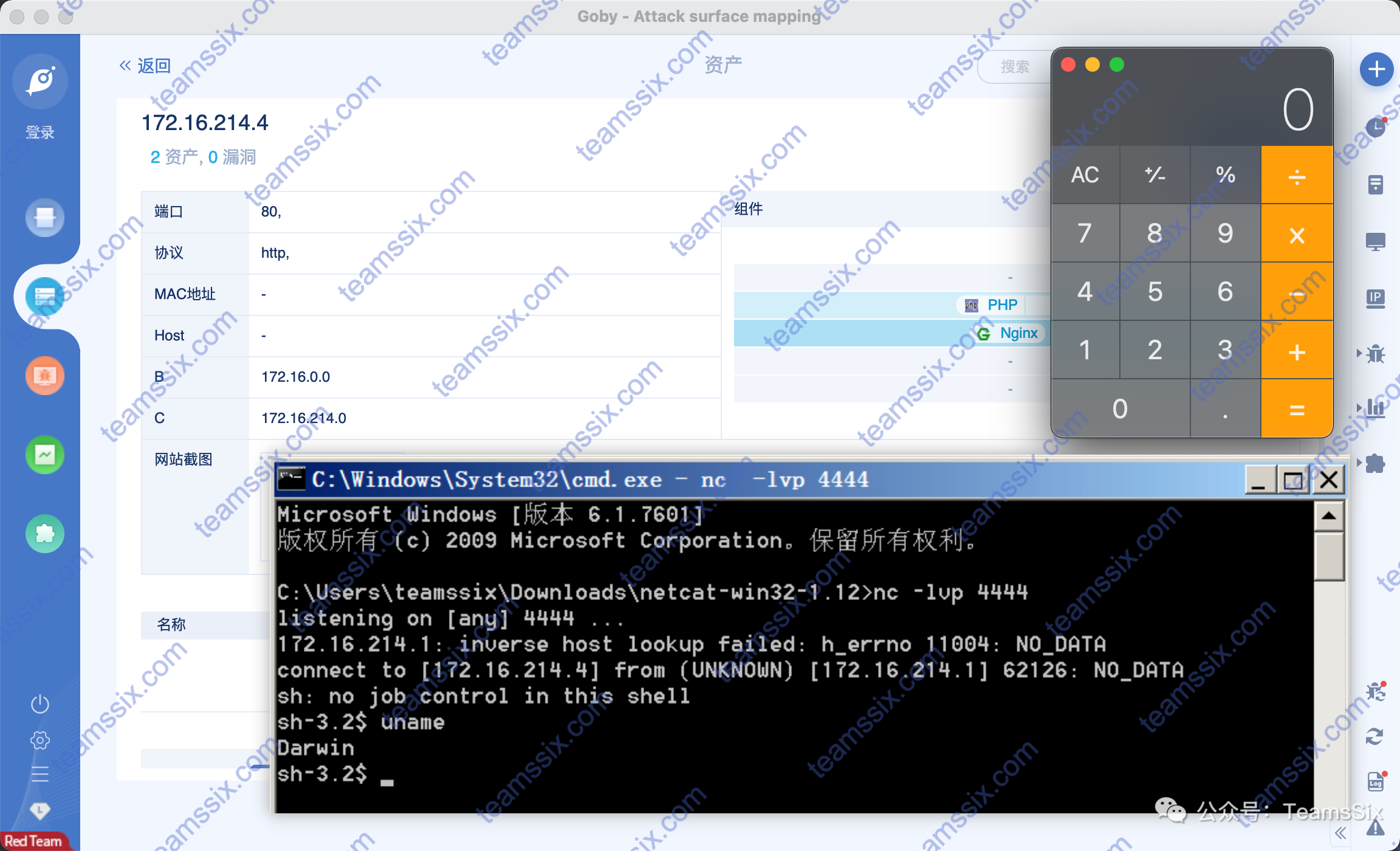This screenshot has height=851, width=1400.
Task: Open the settings gear in sidebar
Action: click(x=40, y=740)
